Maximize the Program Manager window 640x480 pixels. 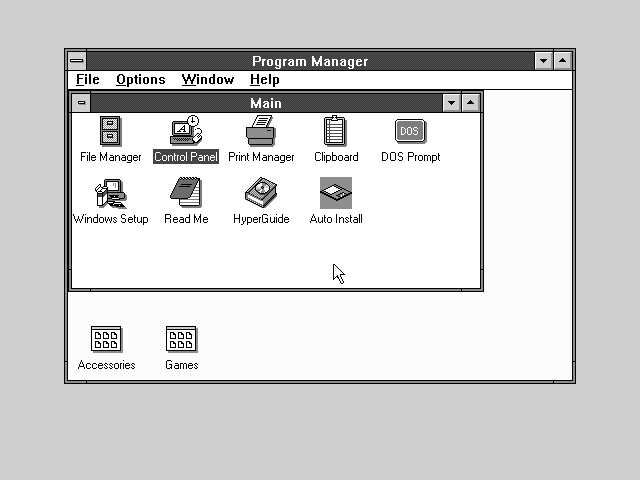[562, 61]
